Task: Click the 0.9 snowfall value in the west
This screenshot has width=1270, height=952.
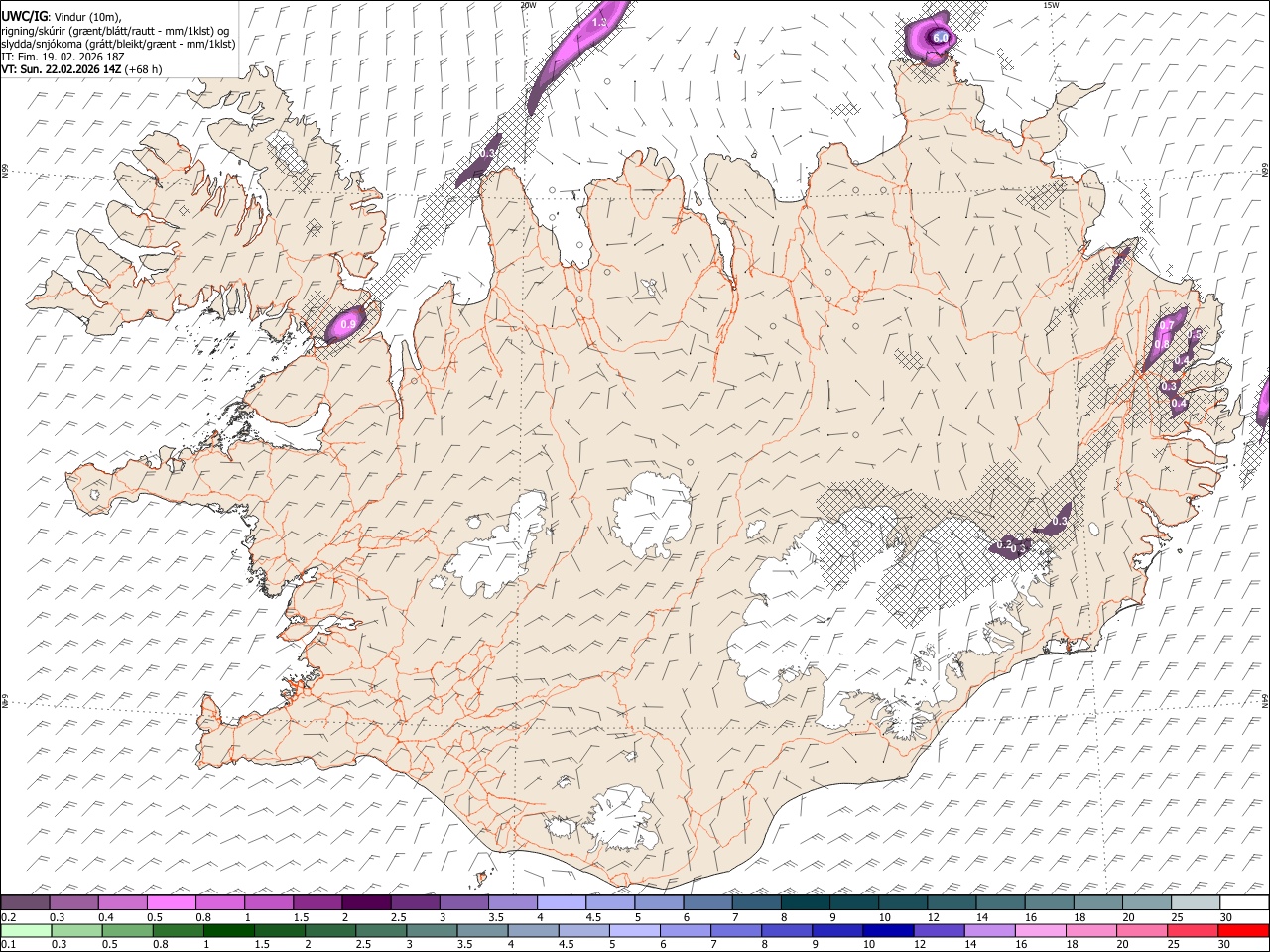Action: pos(347,324)
